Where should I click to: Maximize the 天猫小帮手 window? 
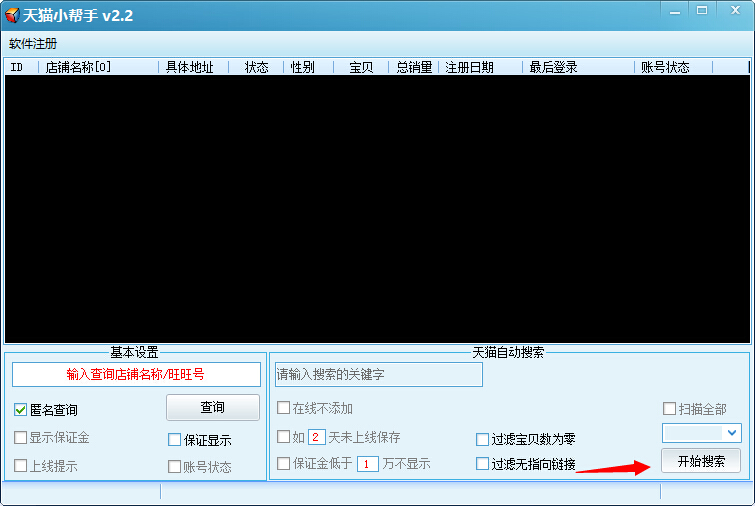click(x=702, y=11)
